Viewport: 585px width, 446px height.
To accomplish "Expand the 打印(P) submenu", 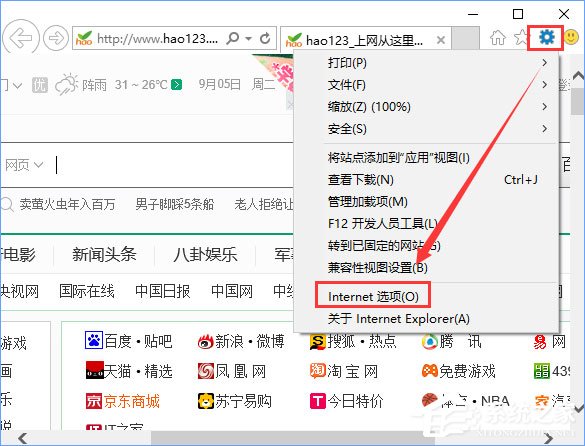I will coord(426,63).
